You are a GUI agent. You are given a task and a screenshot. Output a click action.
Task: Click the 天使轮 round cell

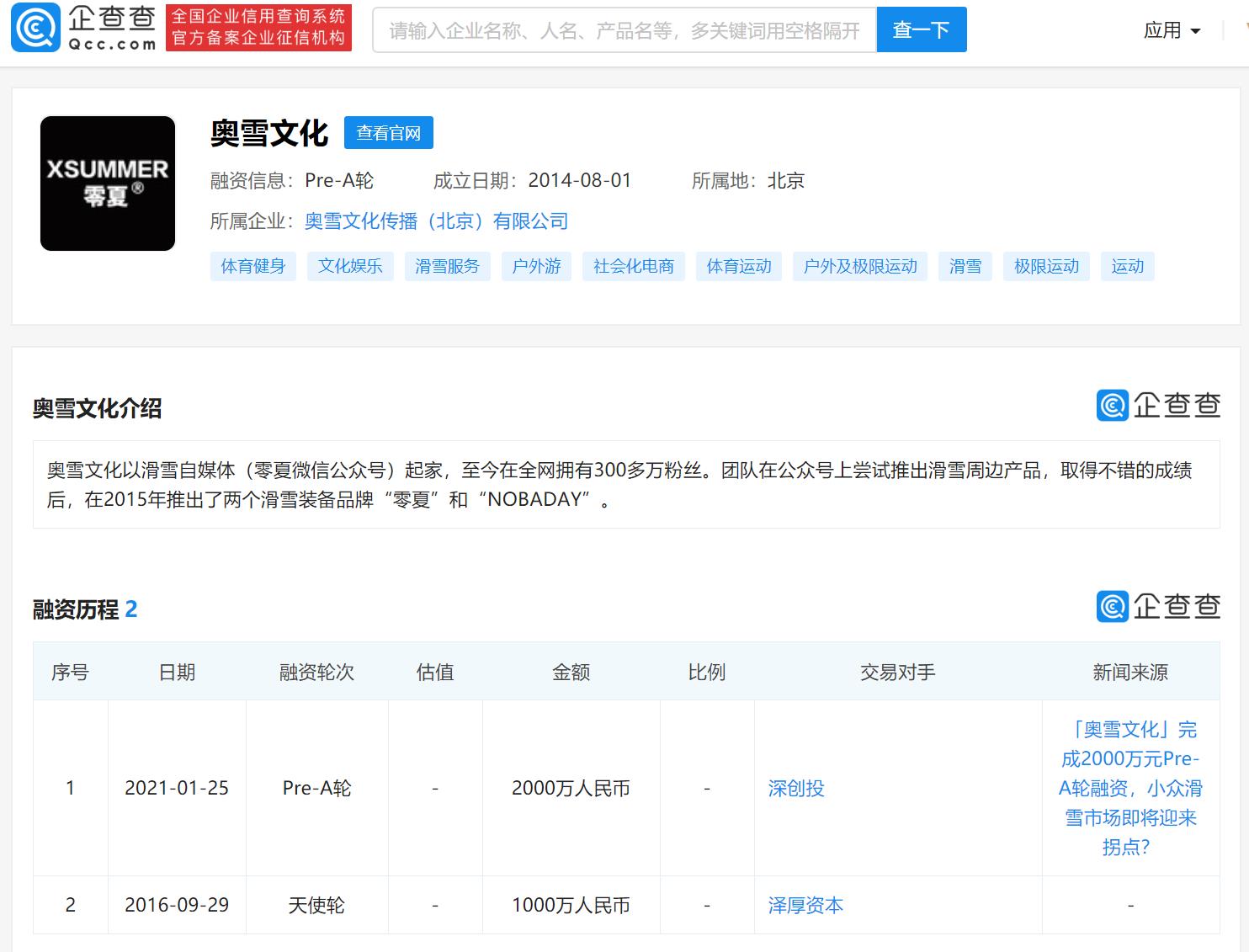(316, 906)
